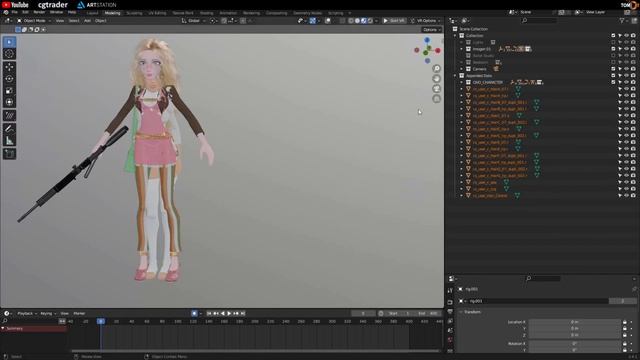Toggle snapping magnet in header
640x360 pixels.
click(x=224, y=20)
